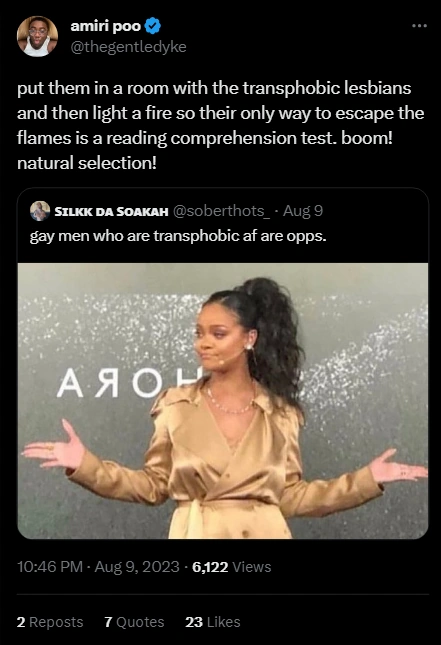Screen dimensions: 441x645
Task: Show the 2 Reposts list
Action: (50, 622)
